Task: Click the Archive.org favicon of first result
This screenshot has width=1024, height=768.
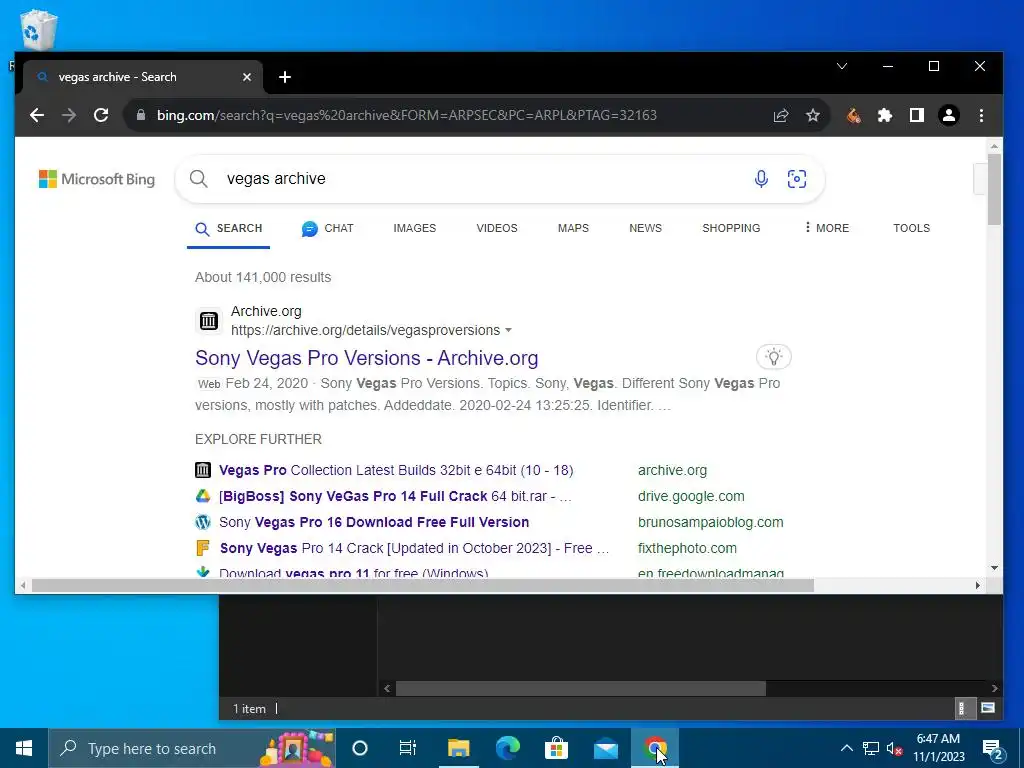Action: coord(209,321)
